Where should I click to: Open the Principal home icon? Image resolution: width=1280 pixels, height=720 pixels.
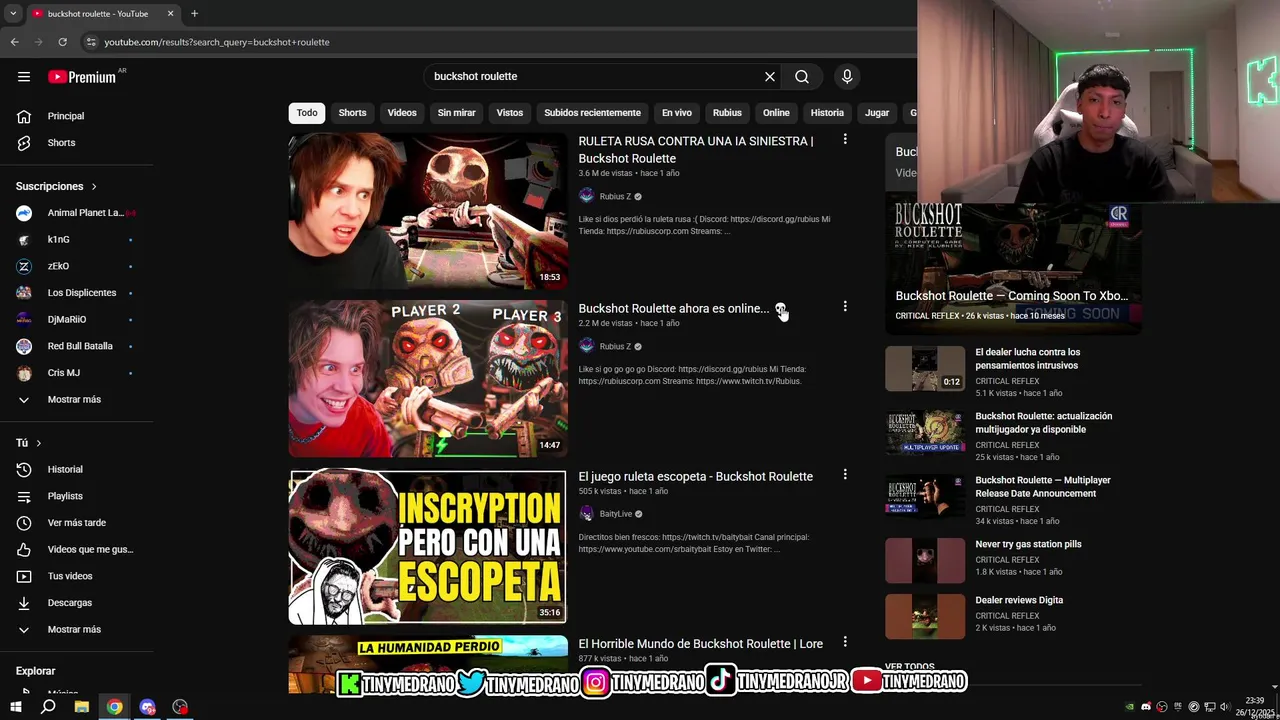click(24, 116)
